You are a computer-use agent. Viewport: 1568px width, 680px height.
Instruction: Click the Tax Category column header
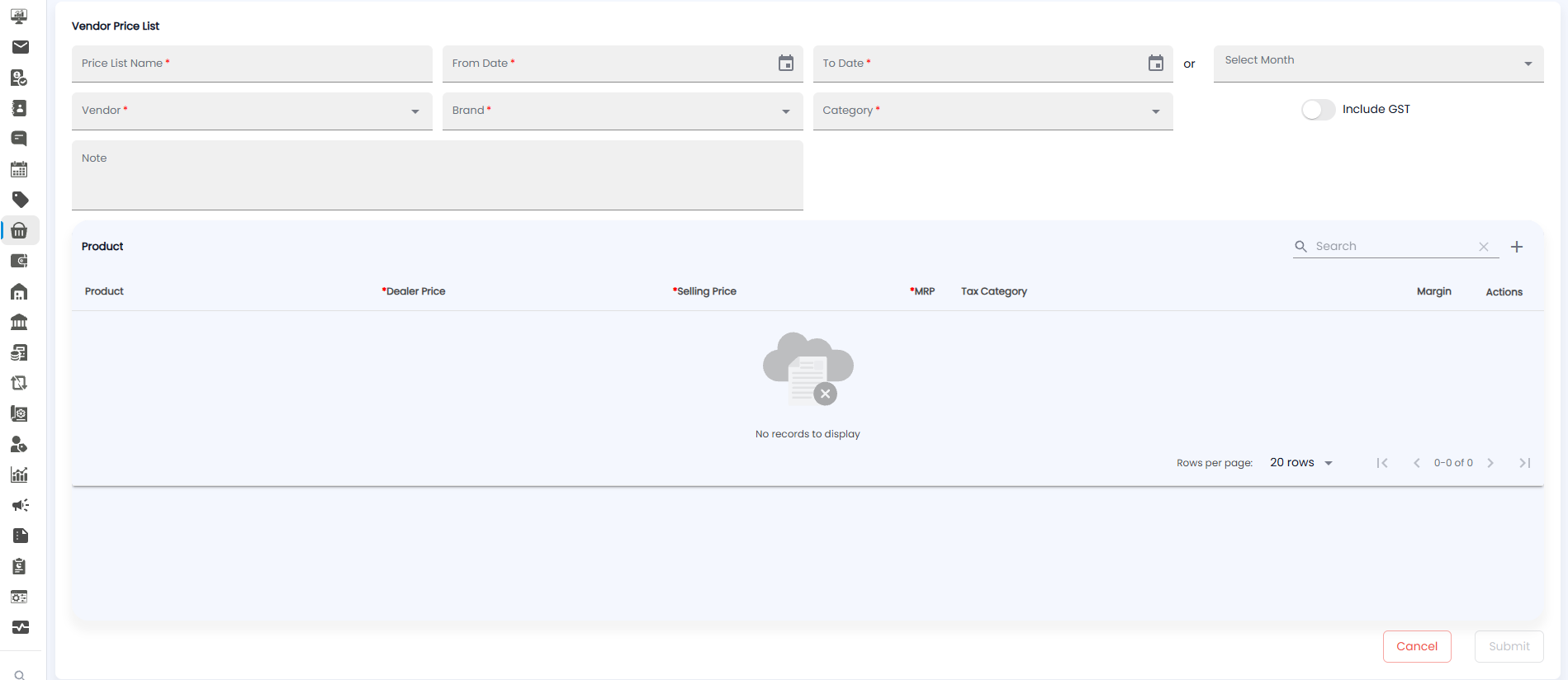tap(994, 291)
